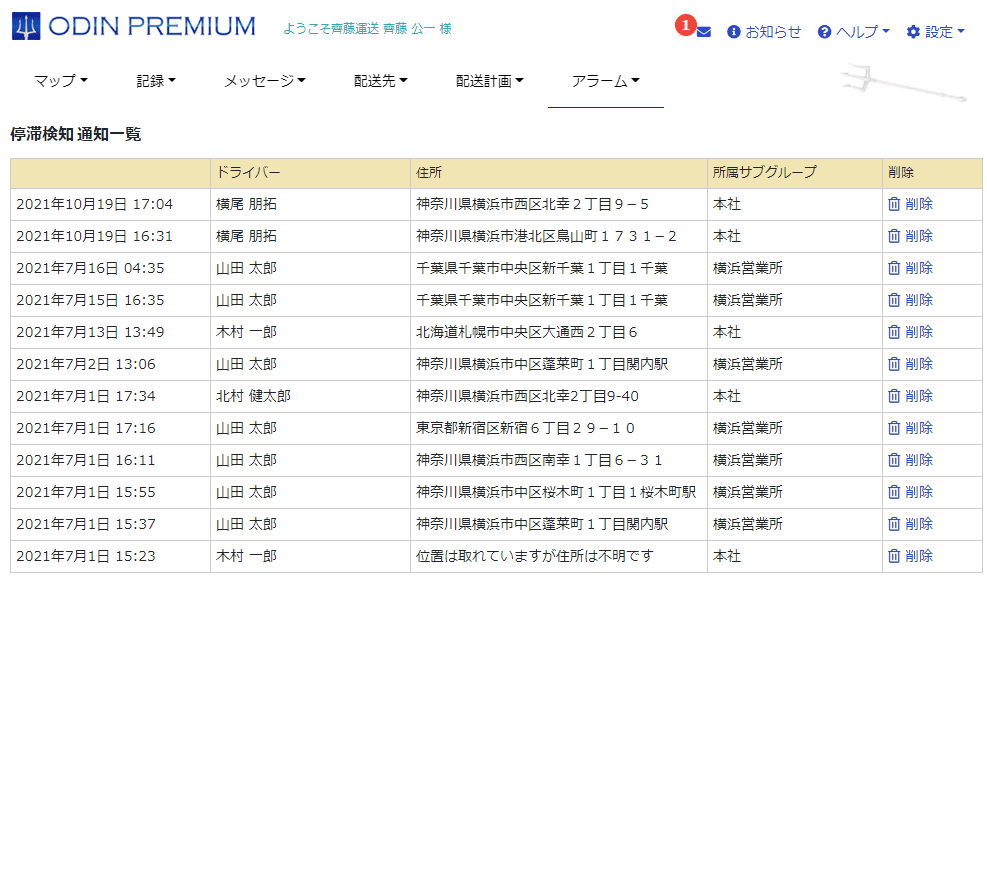Image resolution: width=987 pixels, height=872 pixels.
Task: Open the mail notifications envelope icon
Action: (x=703, y=32)
